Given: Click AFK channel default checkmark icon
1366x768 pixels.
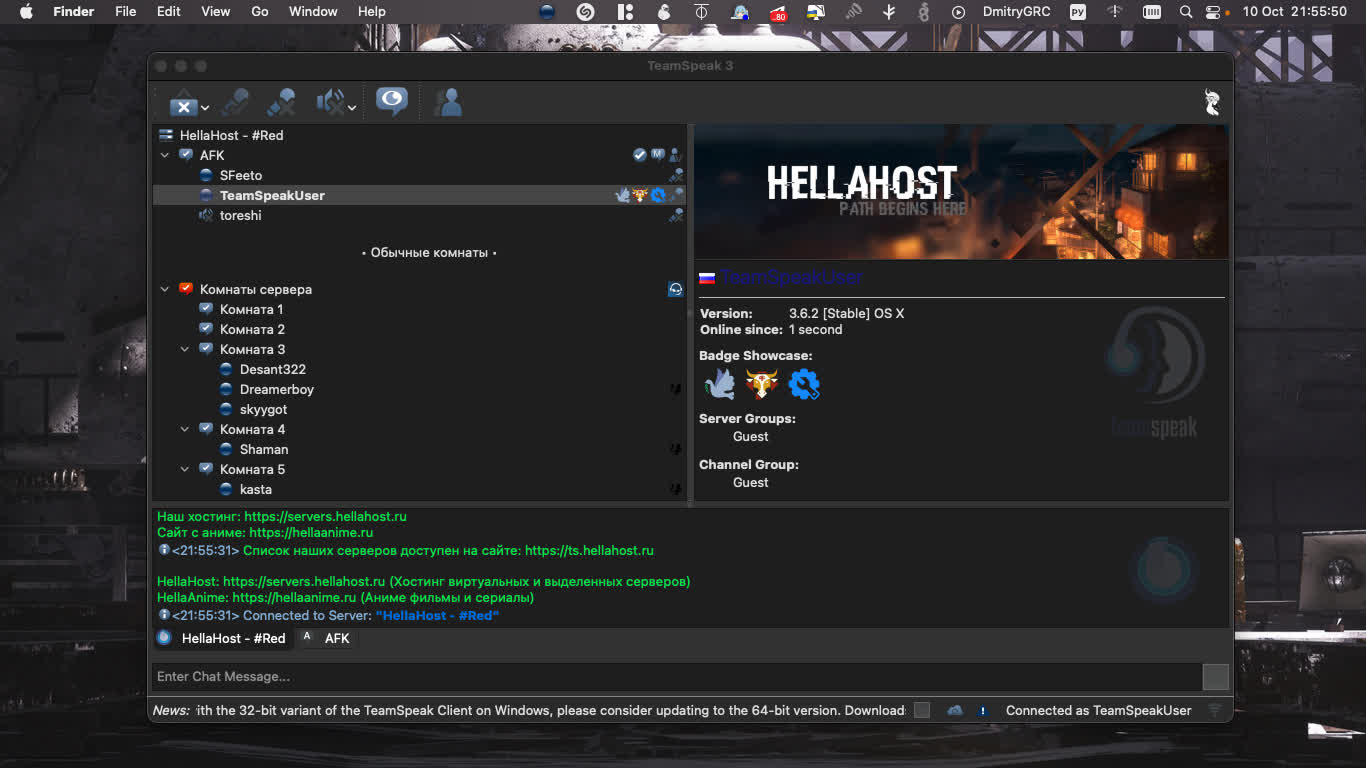Looking at the screenshot, I should pyautogui.click(x=640, y=155).
